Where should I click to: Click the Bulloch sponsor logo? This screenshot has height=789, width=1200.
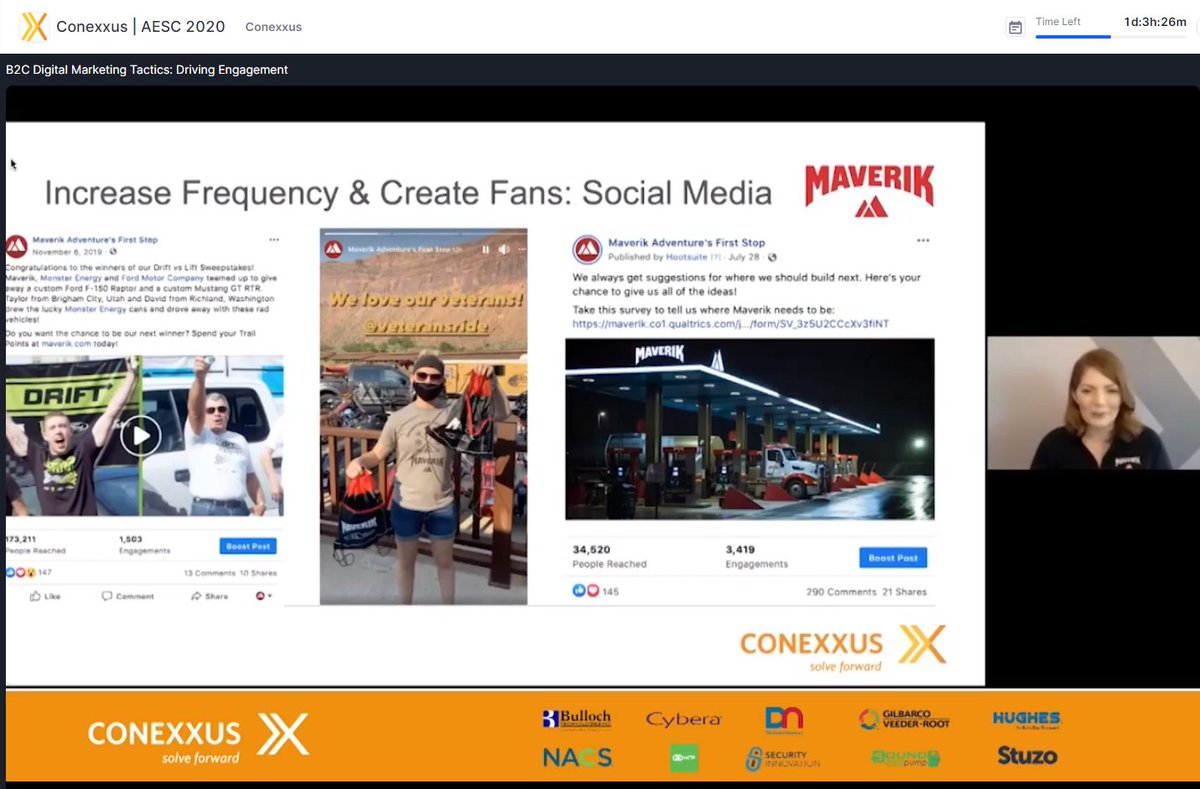pyautogui.click(x=576, y=719)
